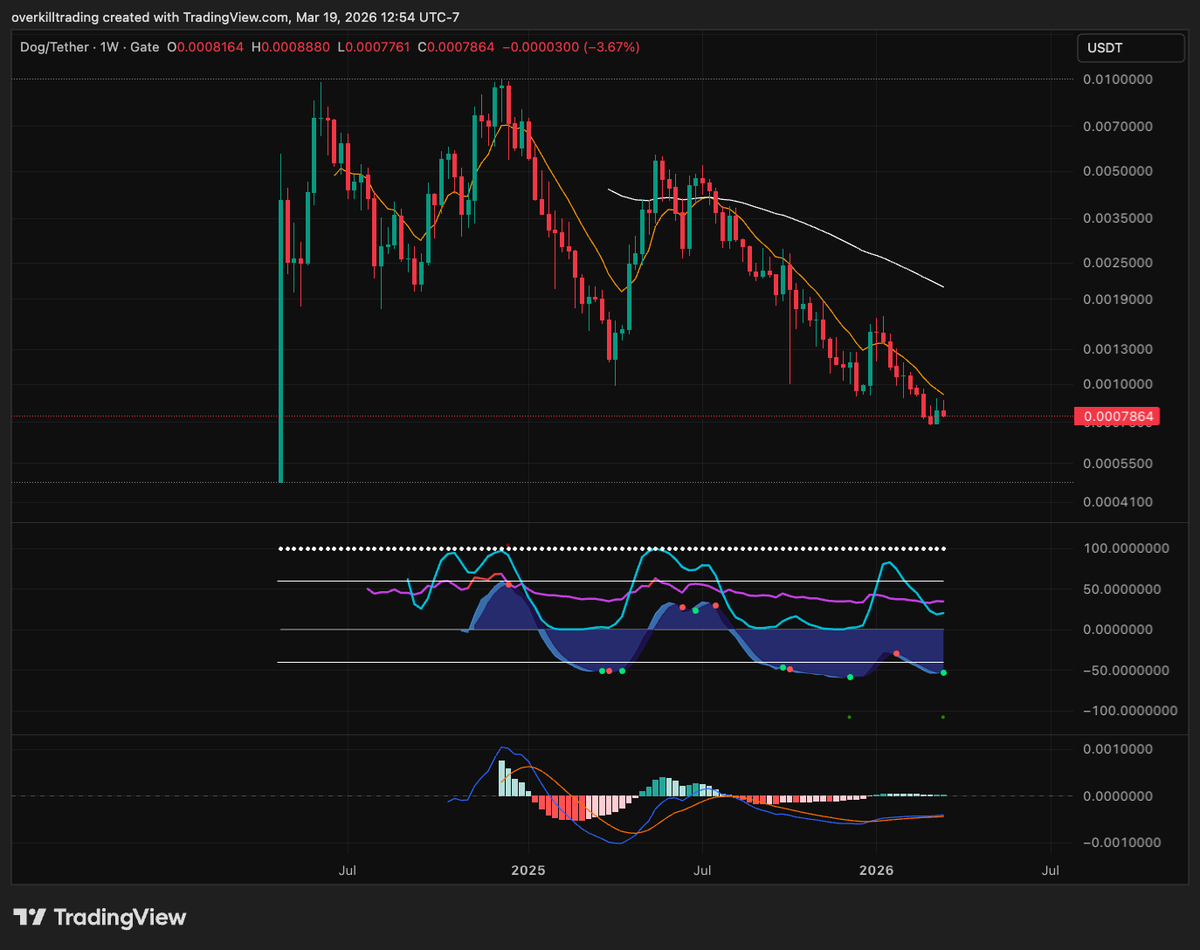
Task: Open the USDT currency selector
Action: [x=1131, y=47]
